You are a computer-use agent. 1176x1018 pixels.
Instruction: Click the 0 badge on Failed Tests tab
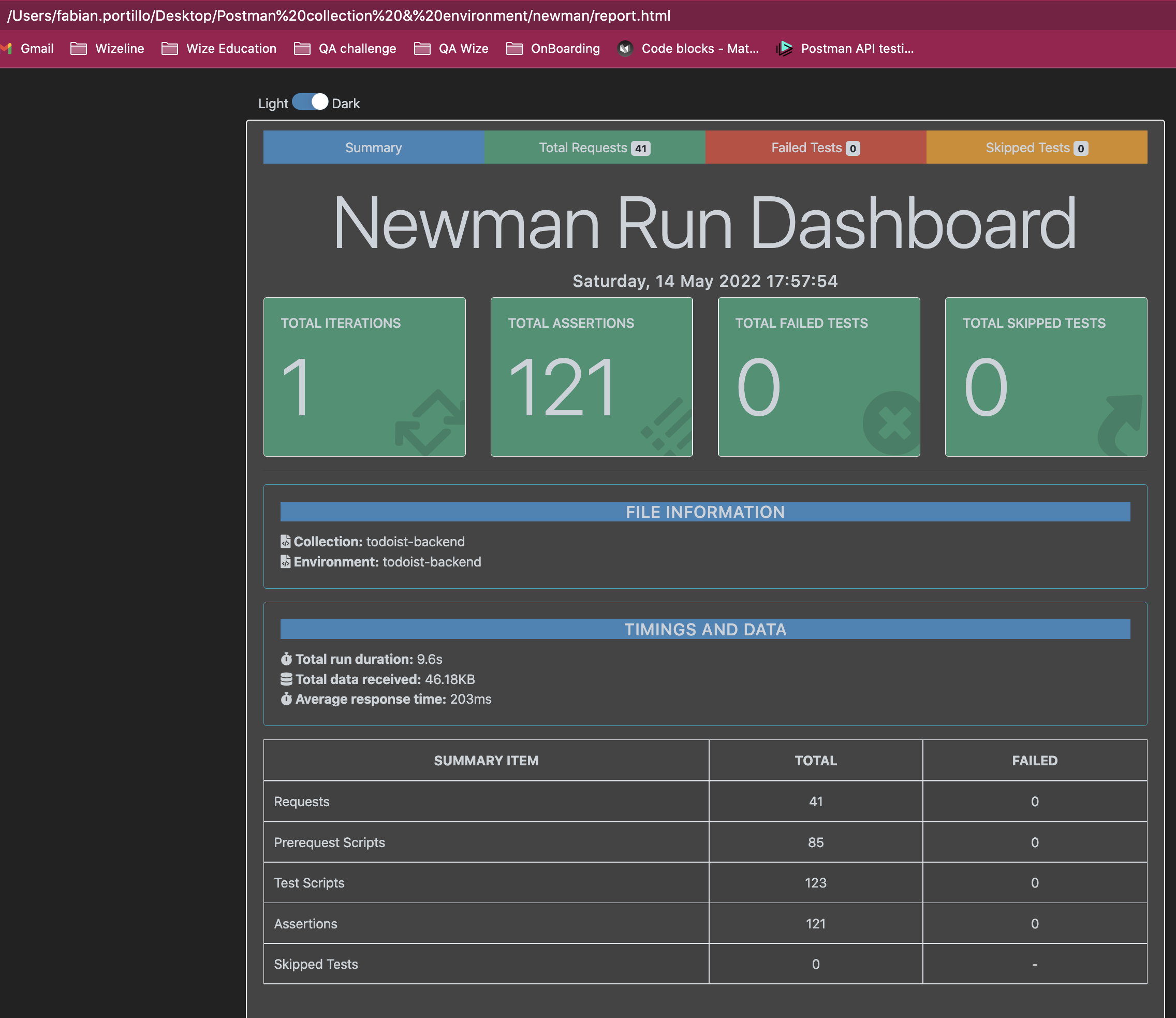(852, 148)
